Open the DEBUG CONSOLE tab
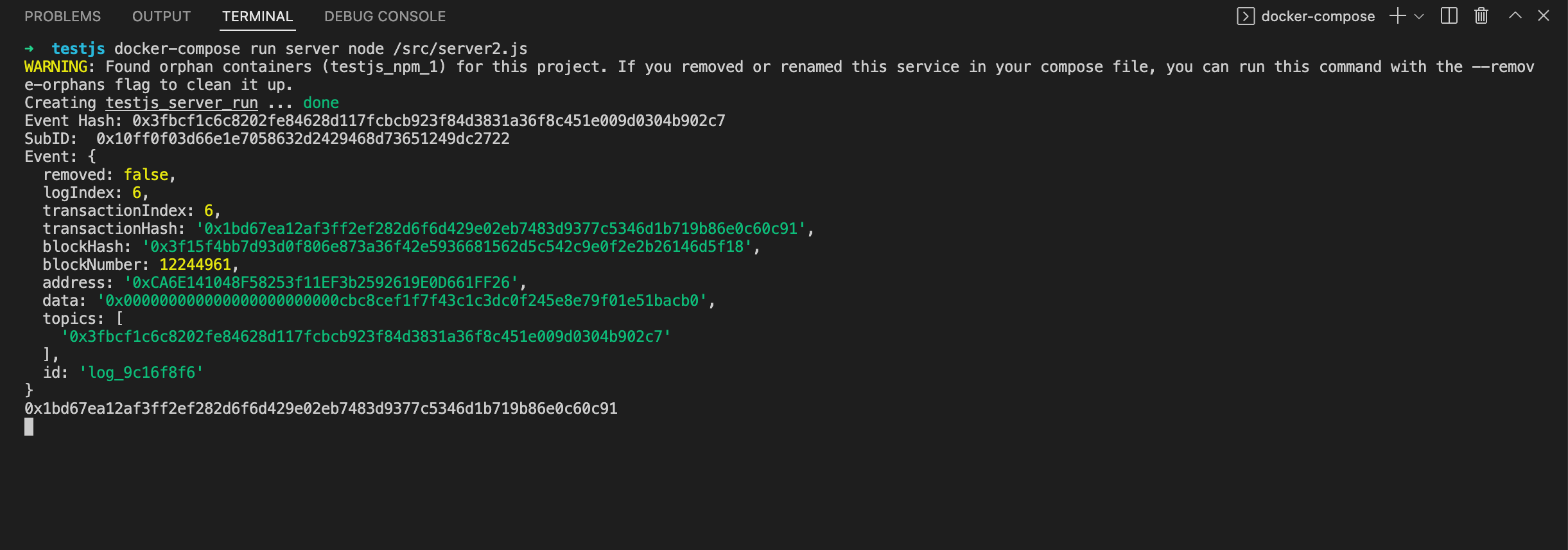Screen dimensions: 1568x550 (x=385, y=16)
